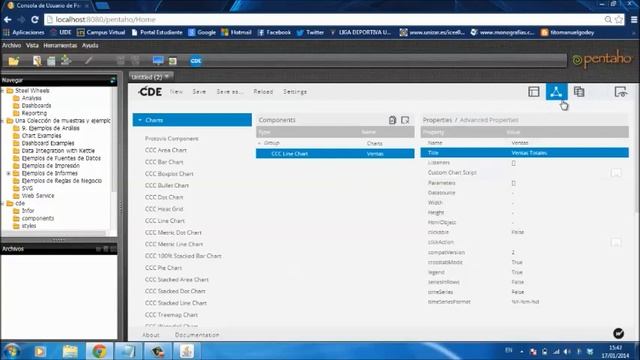The image size is (640, 360).
Task: Click the round badge icon at bottom right of CDE
Action: (618, 333)
